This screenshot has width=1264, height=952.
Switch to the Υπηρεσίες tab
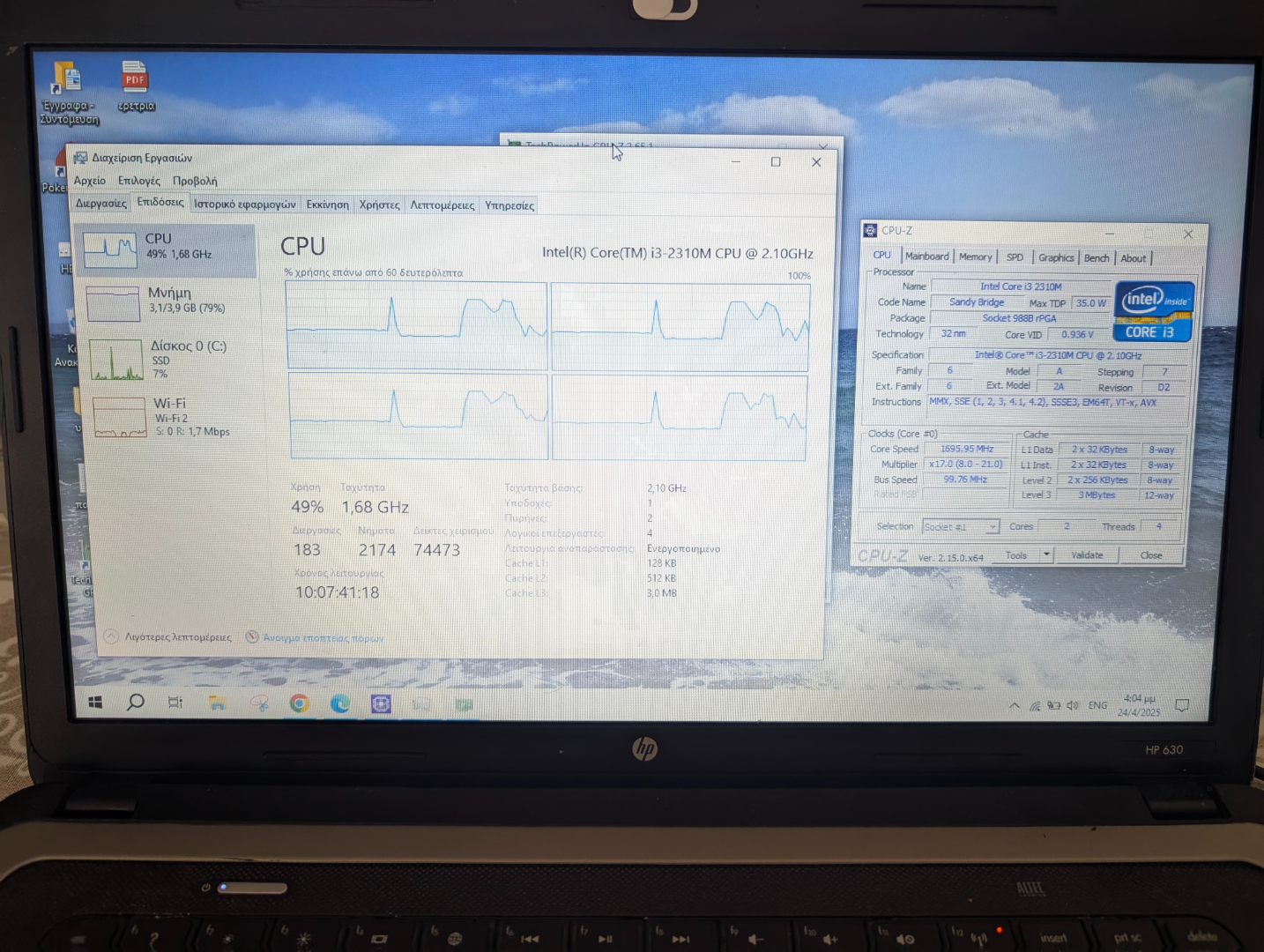509,205
